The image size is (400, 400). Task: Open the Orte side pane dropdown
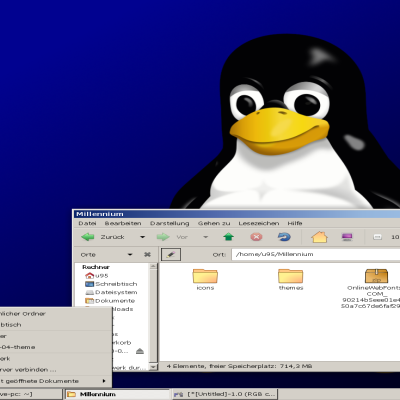pyautogui.click(x=130, y=255)
